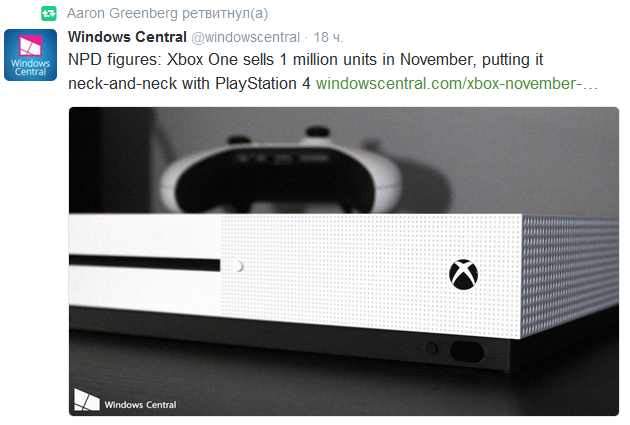Click the Windows Central watermark logo in photo
The width and height of the screenshot is (630, 425).
click(x=86, y=399)
